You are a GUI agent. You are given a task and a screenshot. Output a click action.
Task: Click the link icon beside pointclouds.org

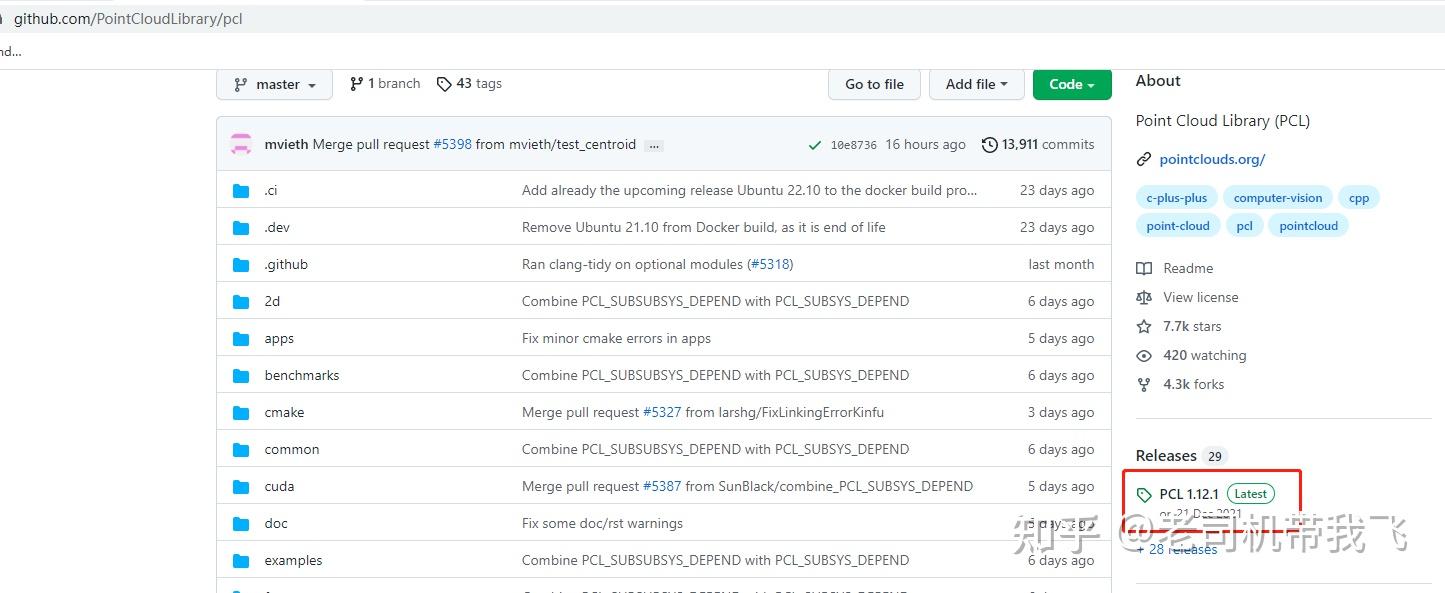(1143, 158)
